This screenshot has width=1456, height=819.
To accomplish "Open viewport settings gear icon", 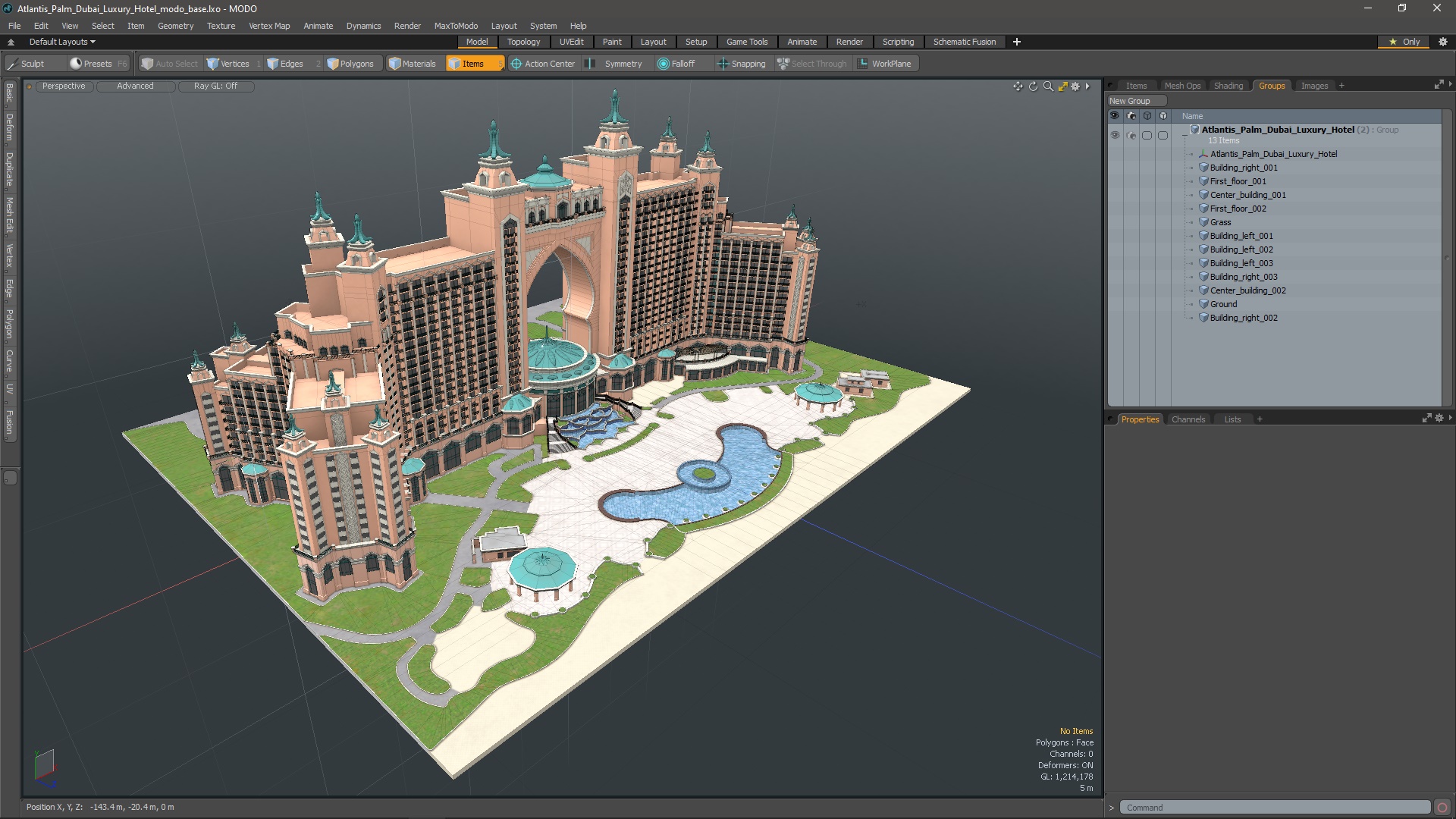I will click(x=1075, y=86).
